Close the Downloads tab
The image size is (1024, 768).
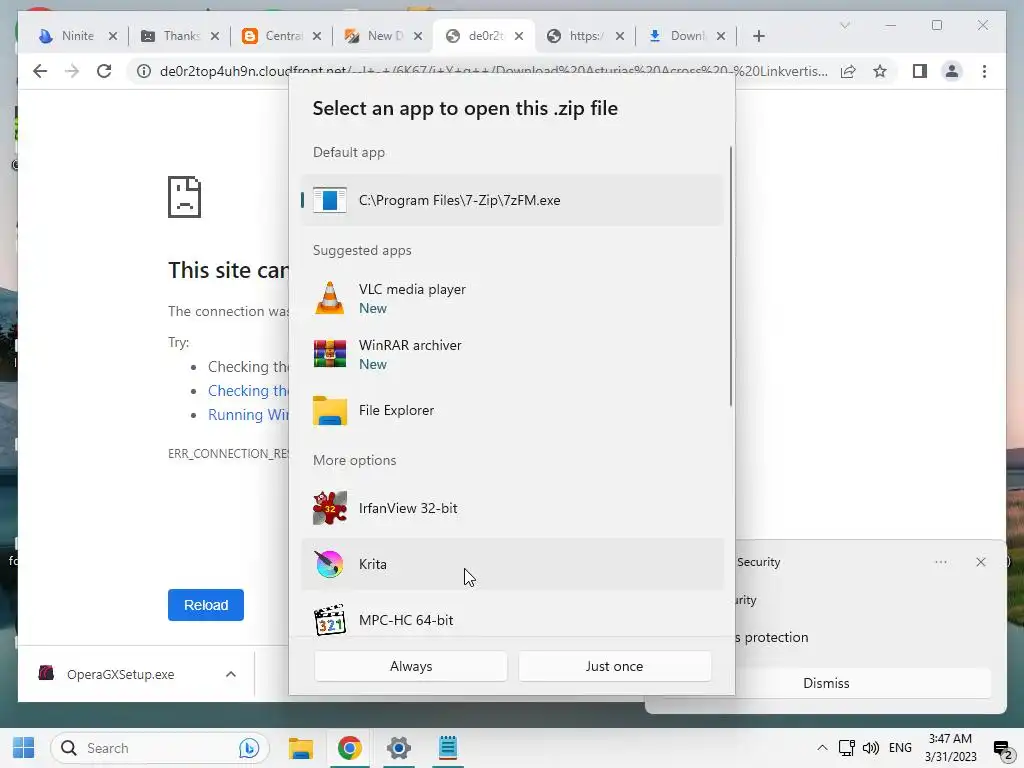(x=720, y=36)
